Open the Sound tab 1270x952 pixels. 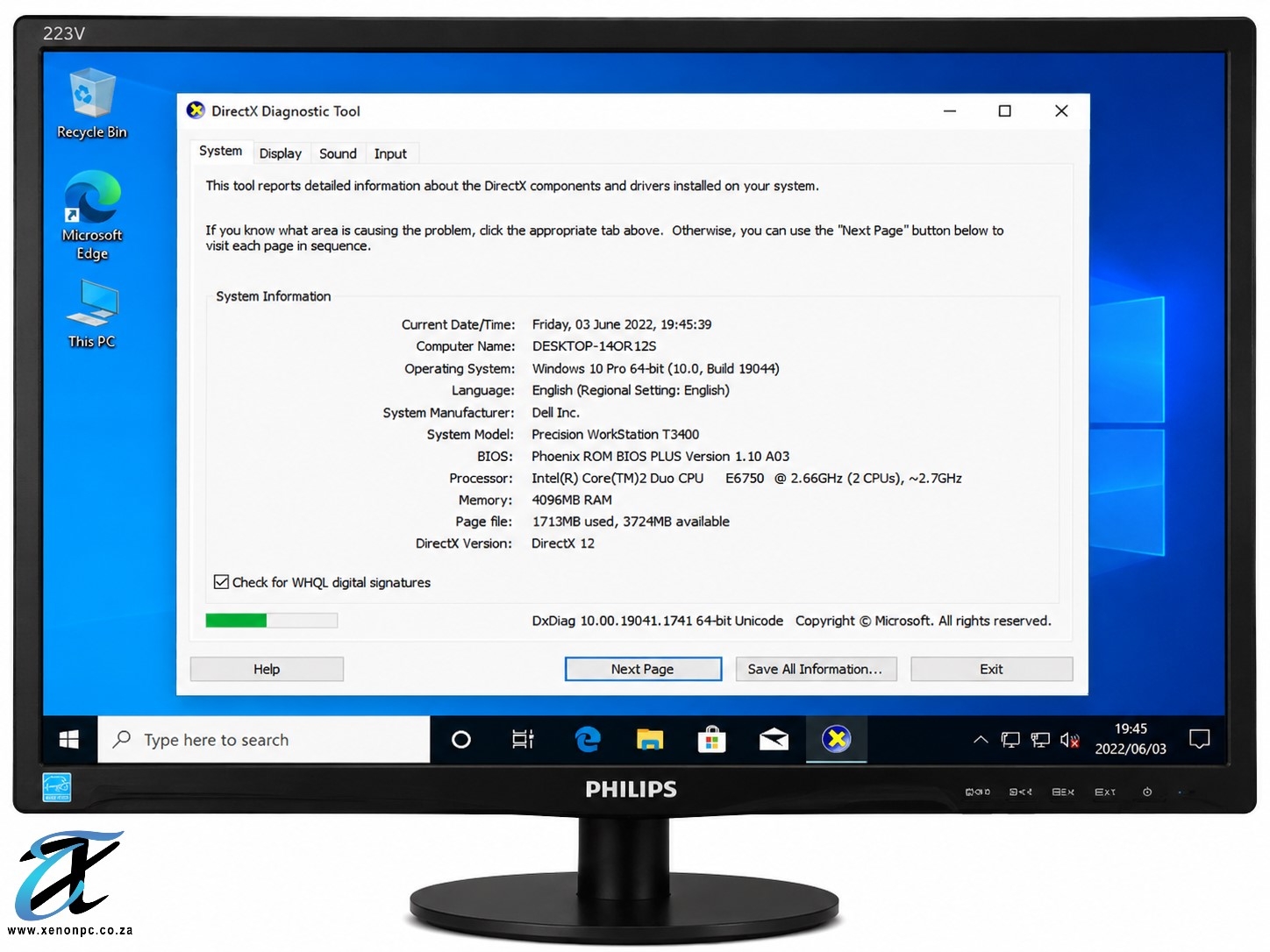coord(338,153)
